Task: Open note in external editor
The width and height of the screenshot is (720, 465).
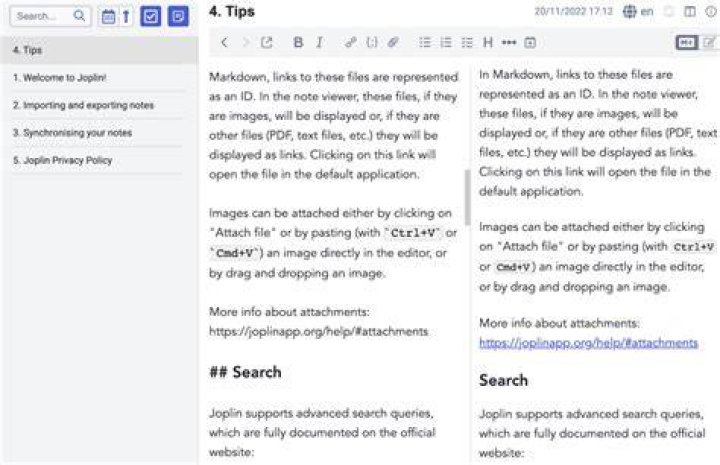Action: (266, 43)
